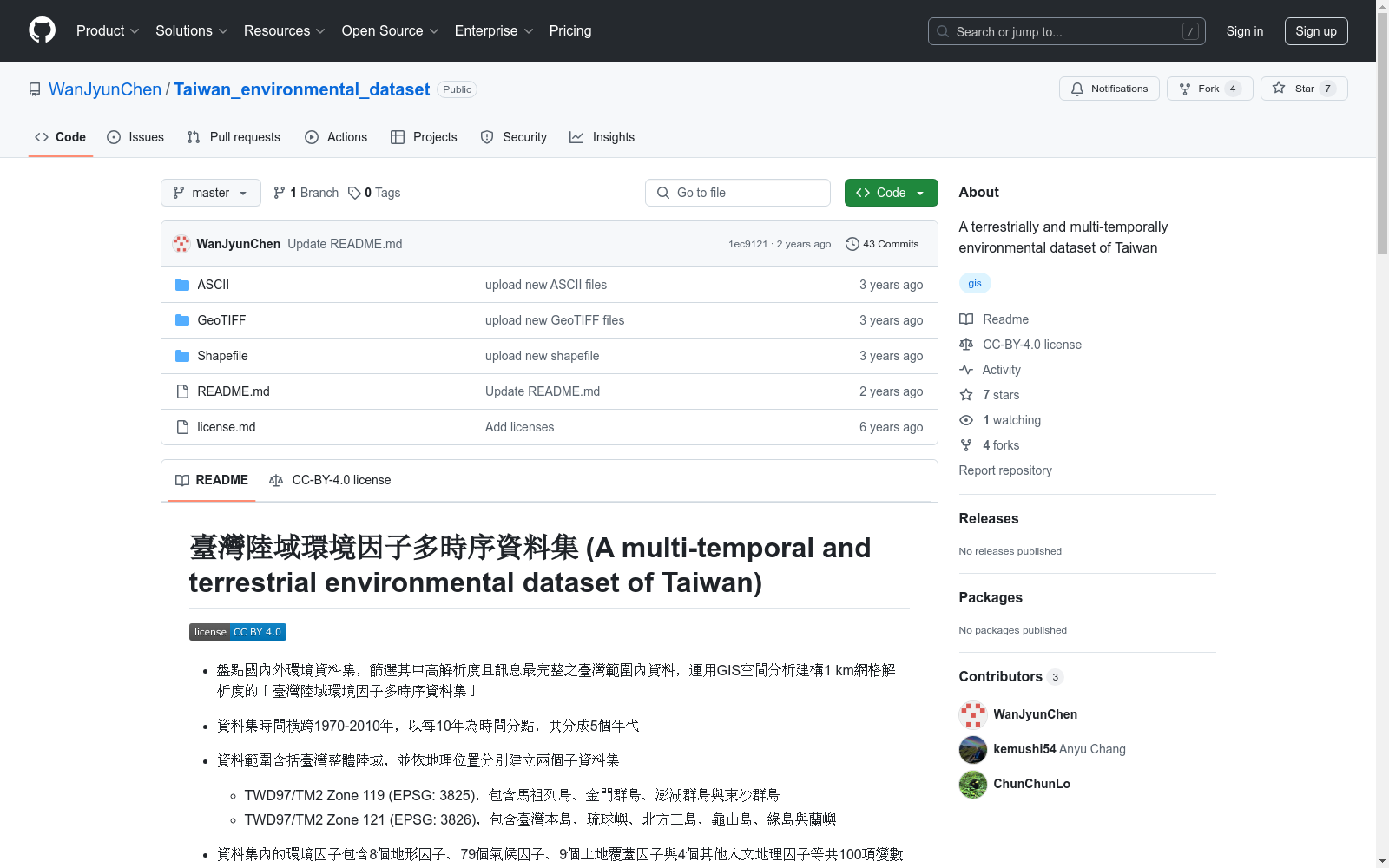
Task: Click the fork icon in Fork button
Action: coord(1185,89)
